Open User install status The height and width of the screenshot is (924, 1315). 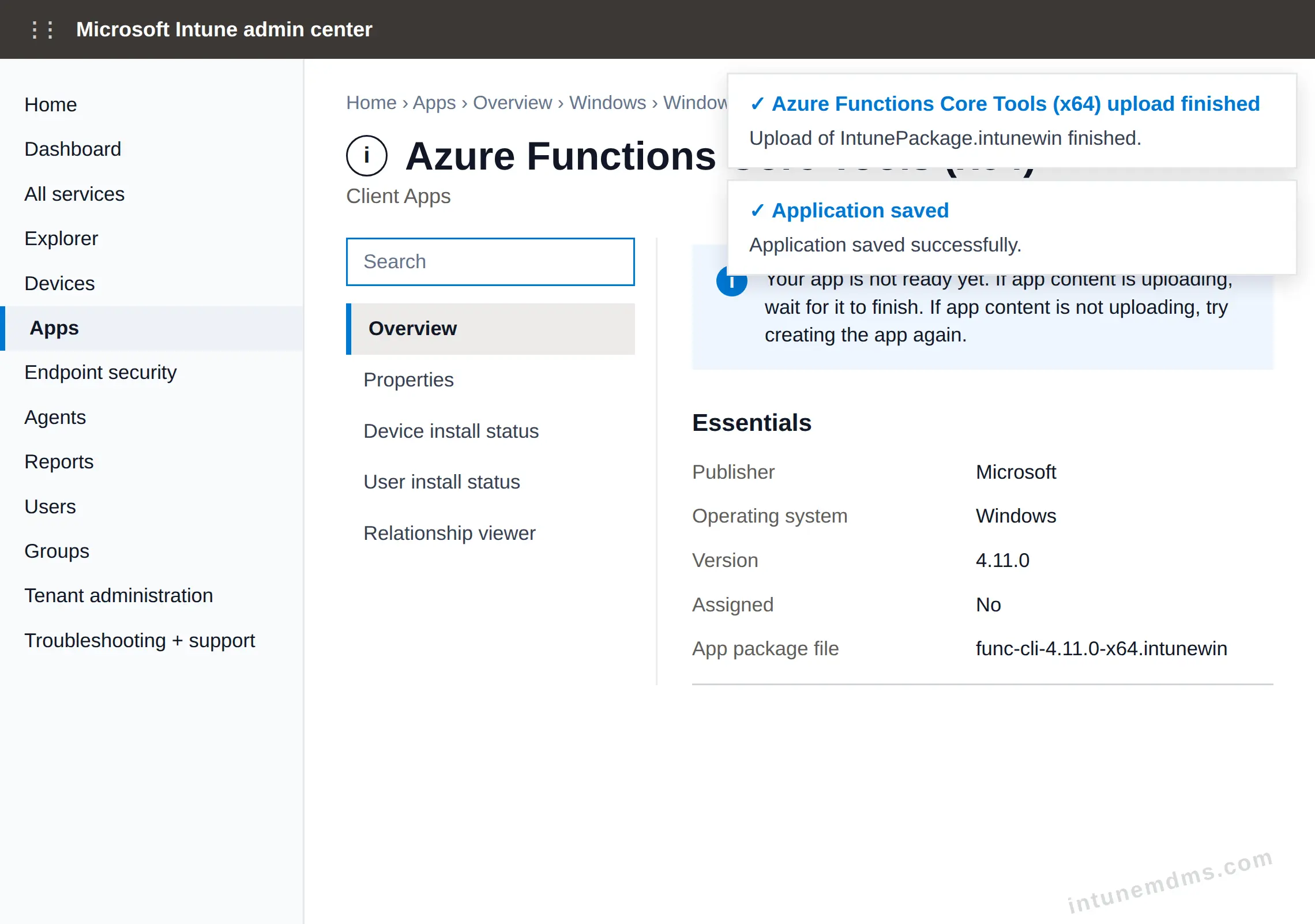pos(442,482)
